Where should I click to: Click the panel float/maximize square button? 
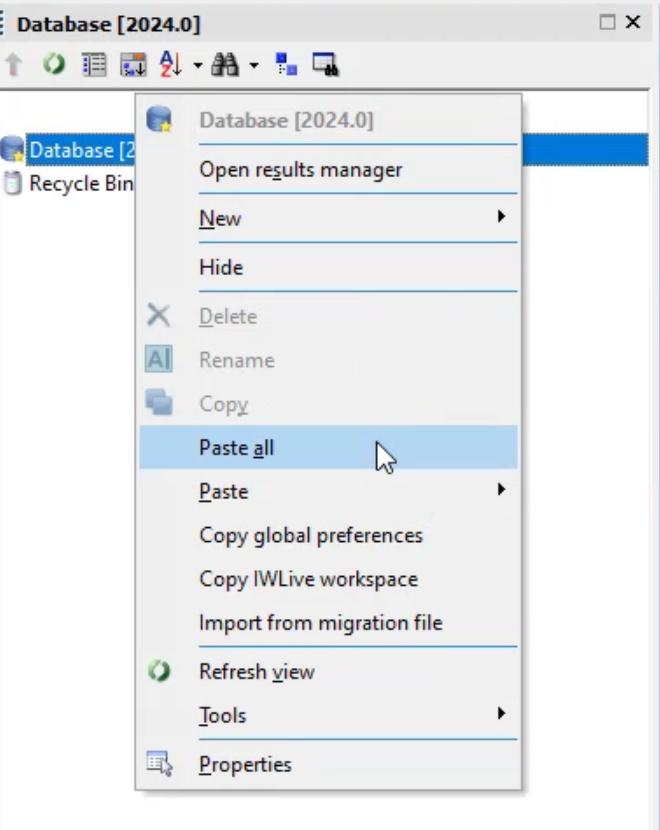pyautogui.click(x=607, y=22)
